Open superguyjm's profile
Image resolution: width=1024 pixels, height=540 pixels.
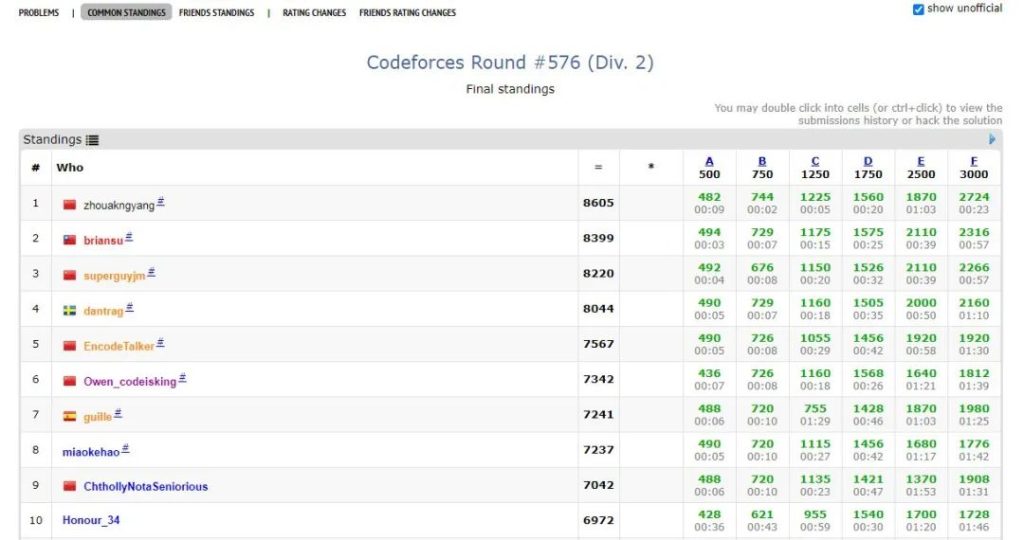(114, 276)
